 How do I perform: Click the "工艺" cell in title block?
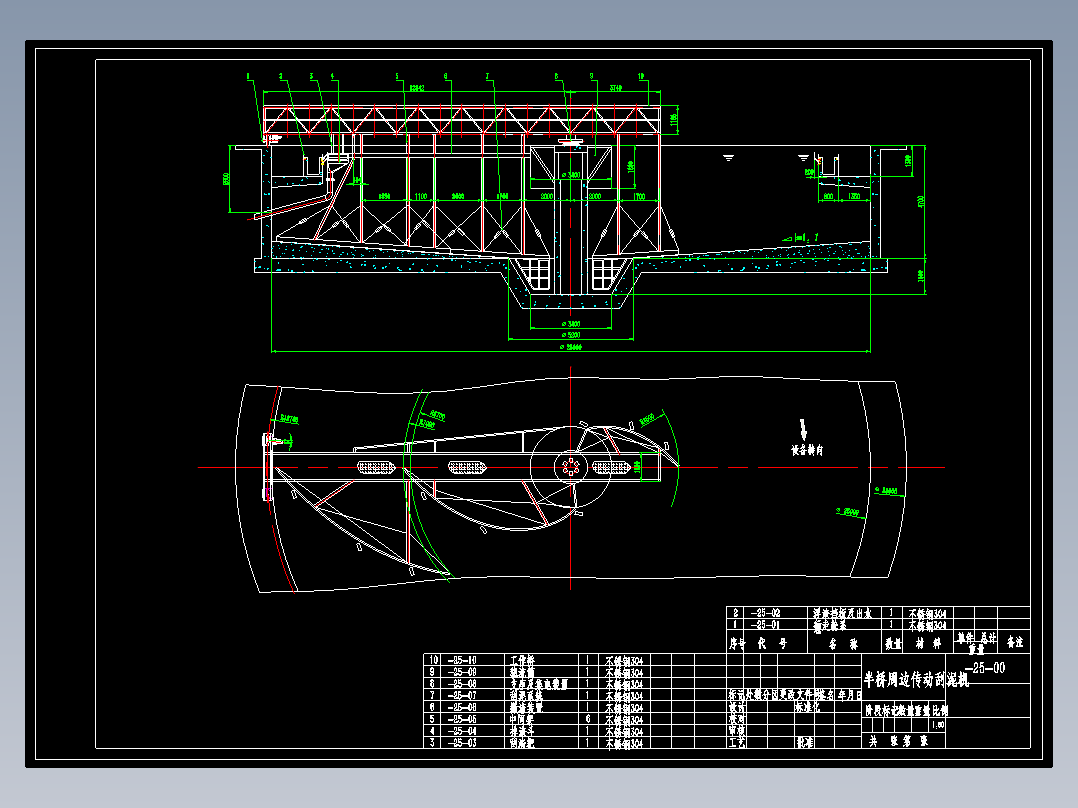pyautogui.click(x=737, y=743)
